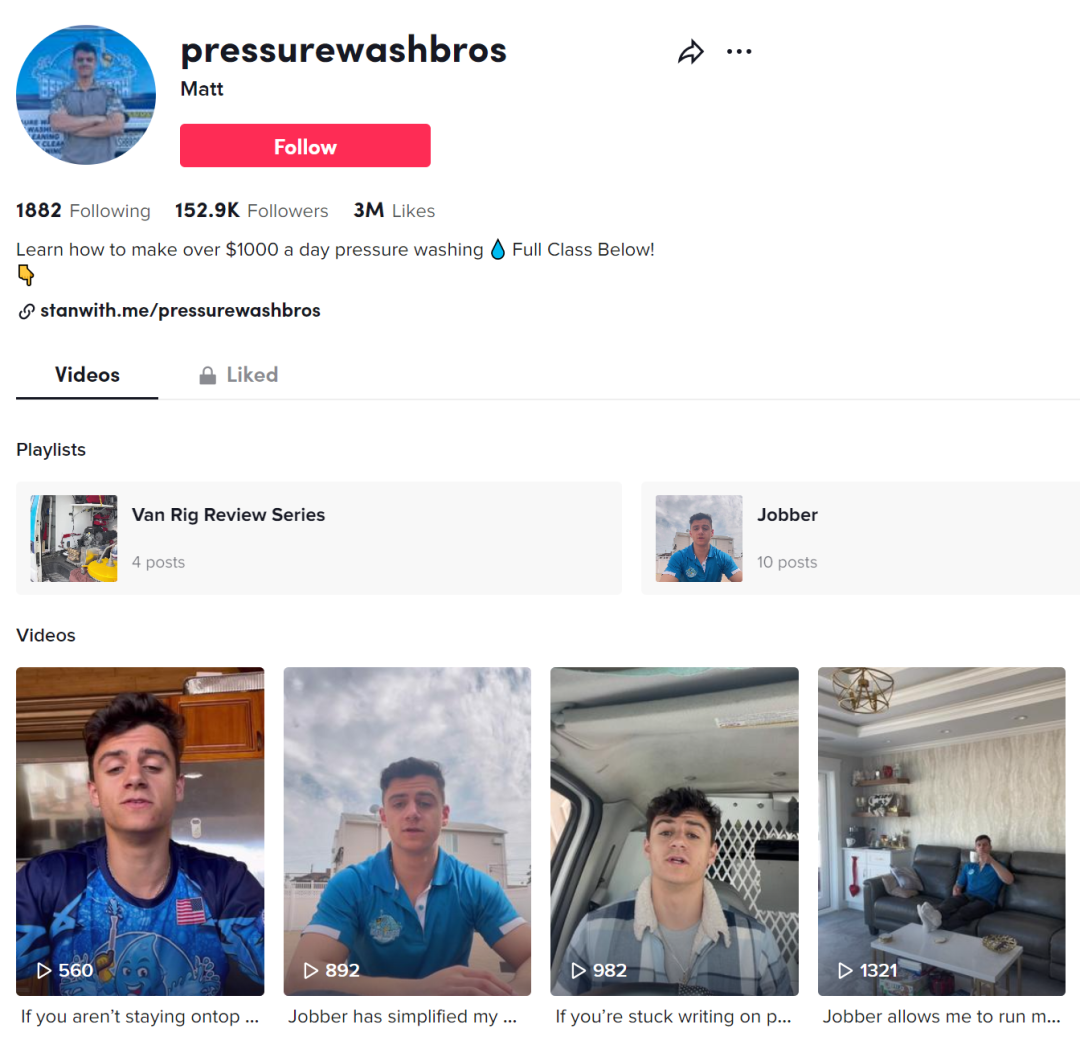1080x1045 pixels.
Task: Click the play icon on the 982 views video
Action: [579, 971]
